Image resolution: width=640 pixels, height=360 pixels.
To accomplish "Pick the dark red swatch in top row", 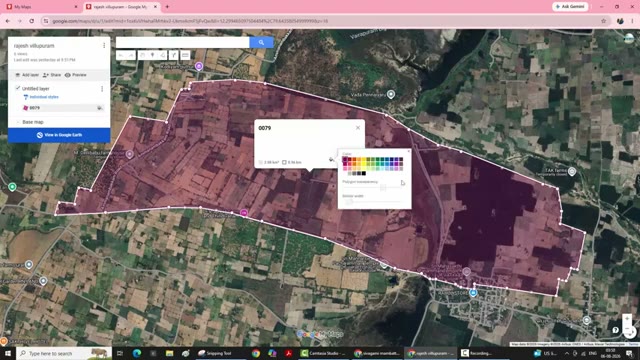I will pyautogui.click(x=349, y=159).
